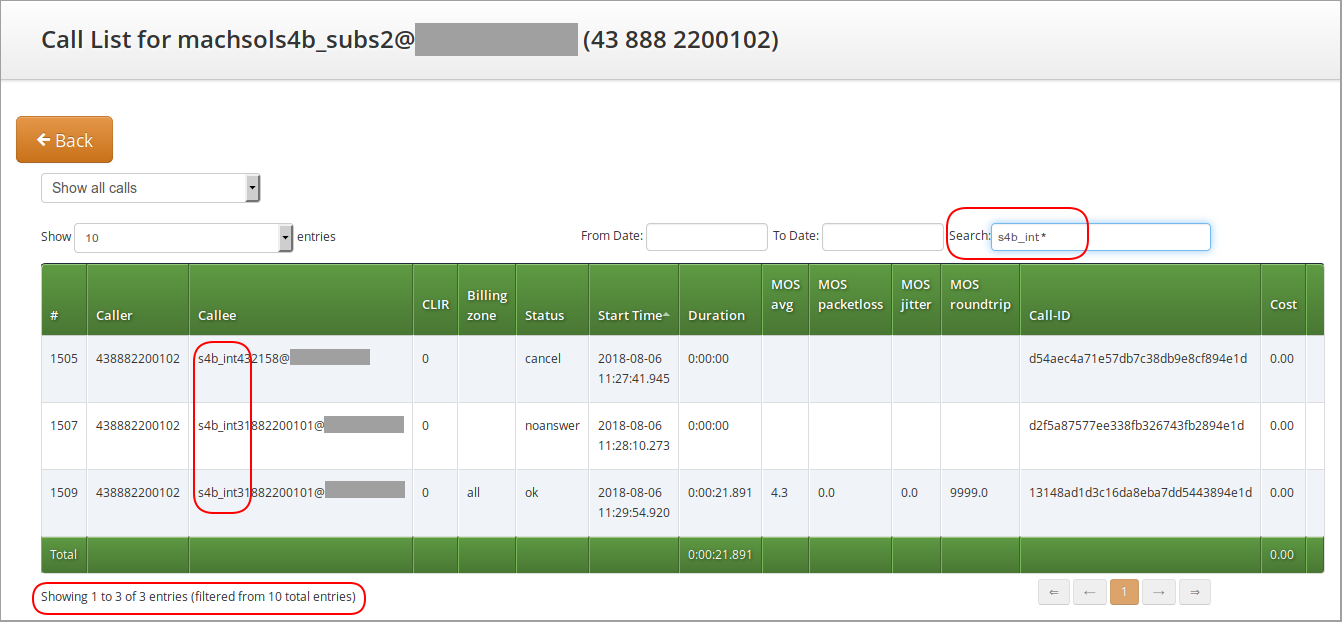Click inside the Search box containing s4b_int*
The height and width of the screenshot is (622, 1342).
point(1100,237)
